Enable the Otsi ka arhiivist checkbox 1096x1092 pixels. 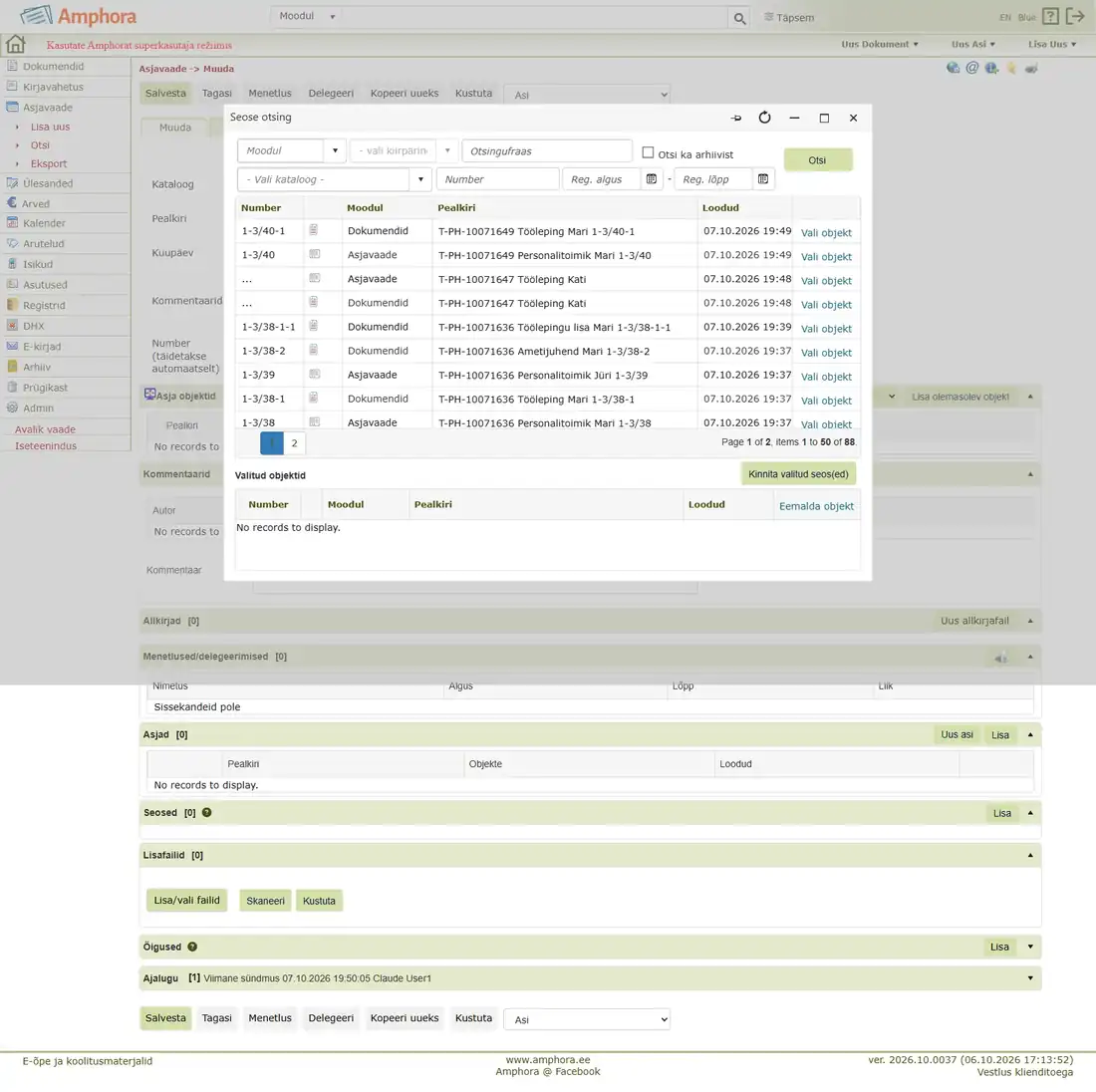[648, 152]
